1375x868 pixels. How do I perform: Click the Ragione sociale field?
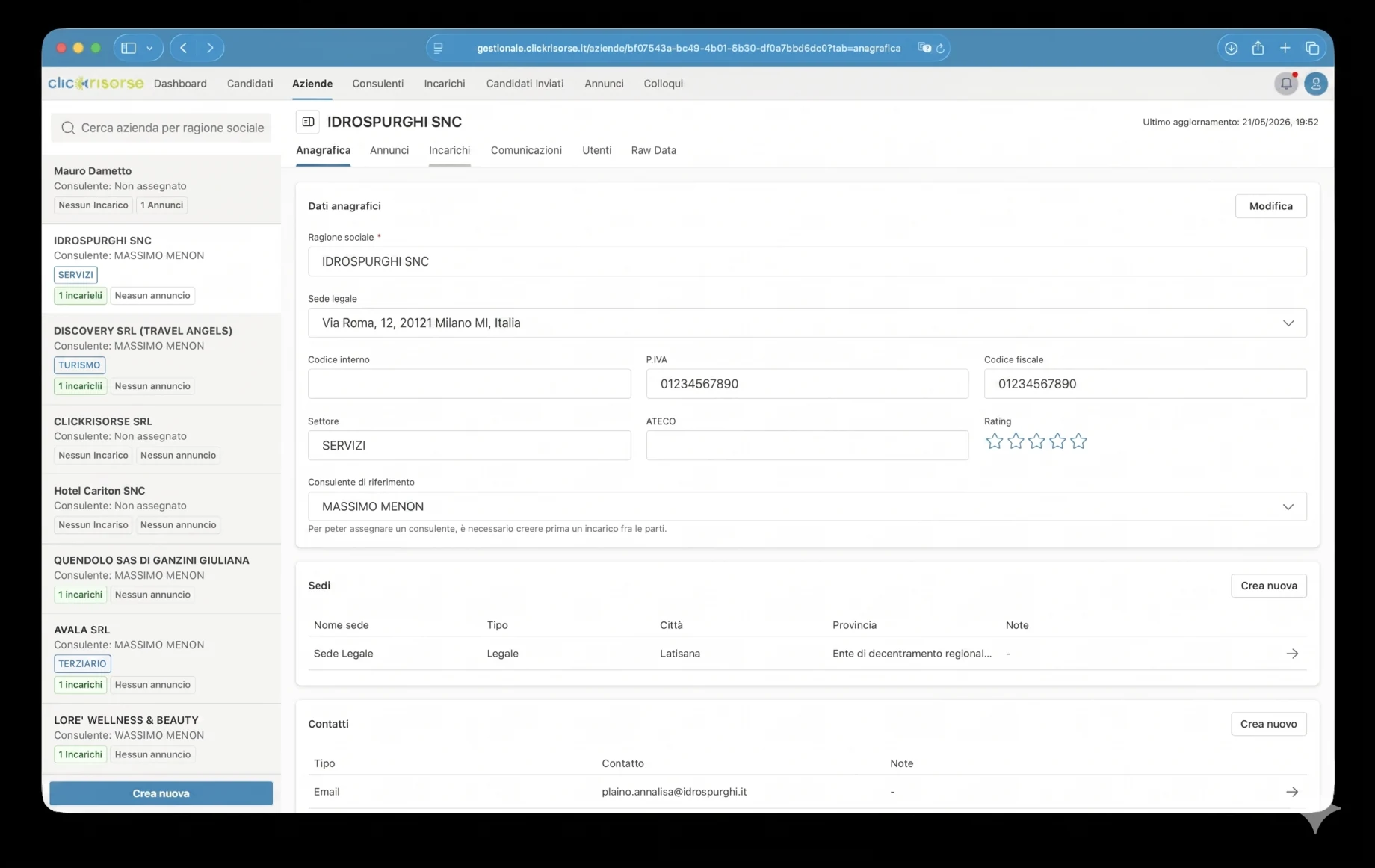pyautogui.click(x=807, y=261)
